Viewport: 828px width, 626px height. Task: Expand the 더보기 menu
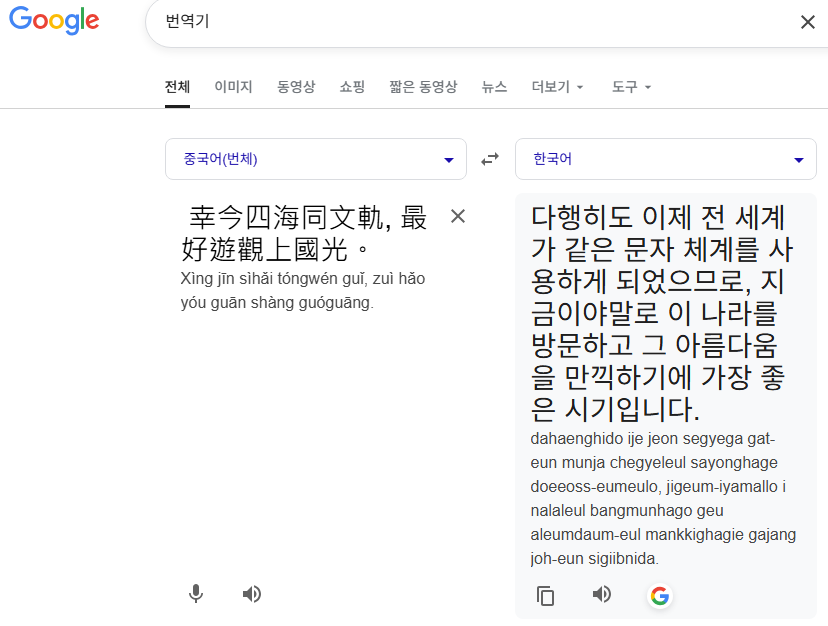click(x=557, y=87)
